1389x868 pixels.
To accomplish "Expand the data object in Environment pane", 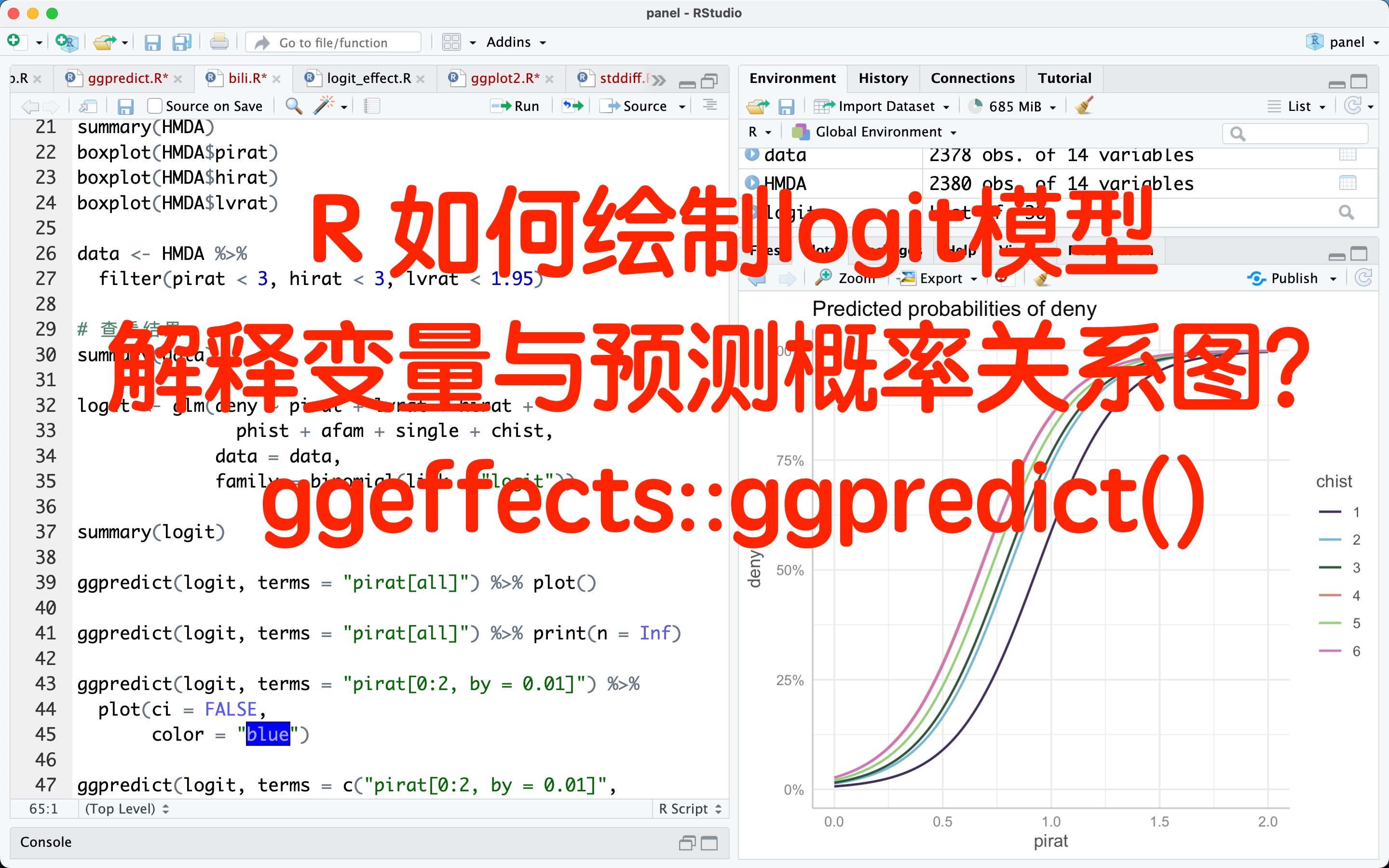I will click(x=752, y=154).
